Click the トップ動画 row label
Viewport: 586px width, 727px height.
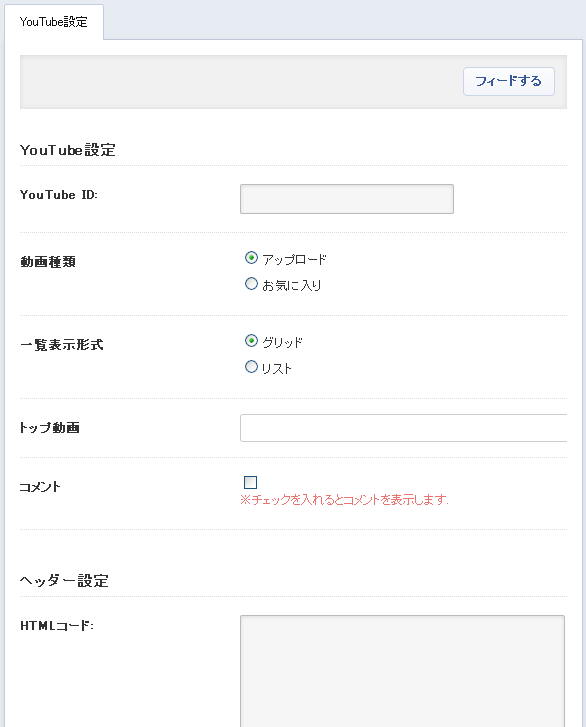tap(50, 427)
